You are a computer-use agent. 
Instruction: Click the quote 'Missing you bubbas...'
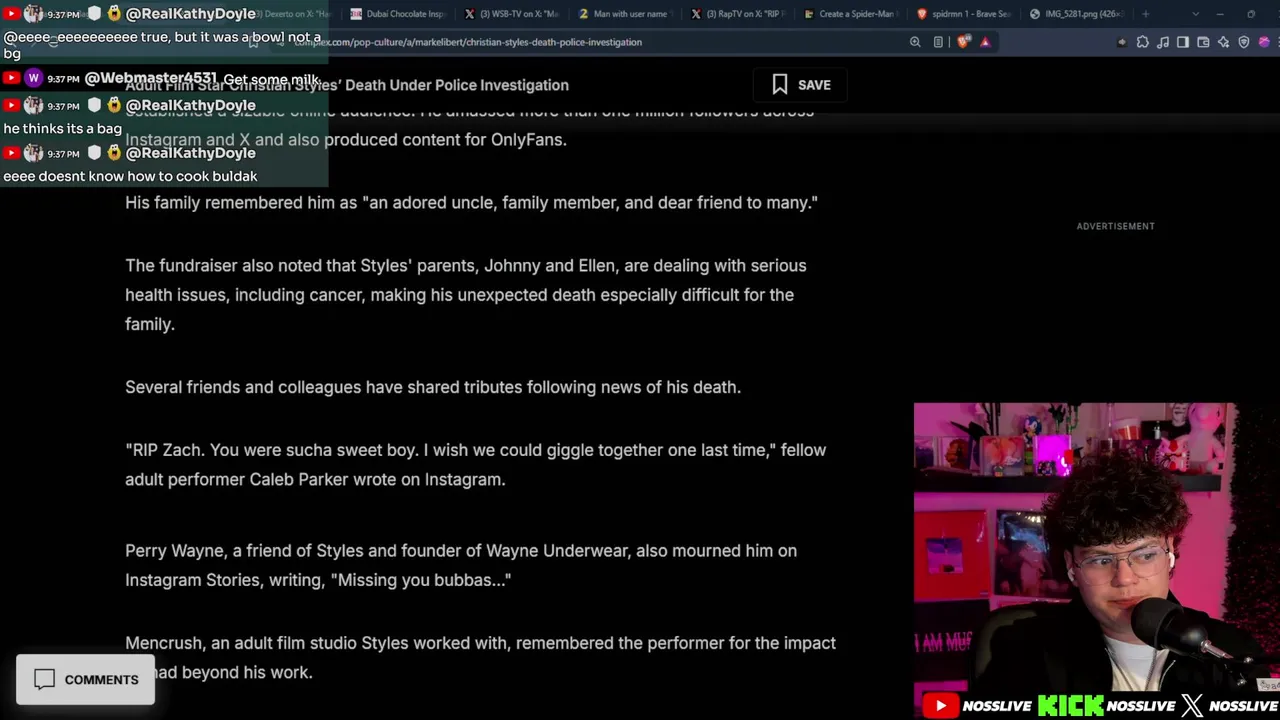(x=421, y=580)
